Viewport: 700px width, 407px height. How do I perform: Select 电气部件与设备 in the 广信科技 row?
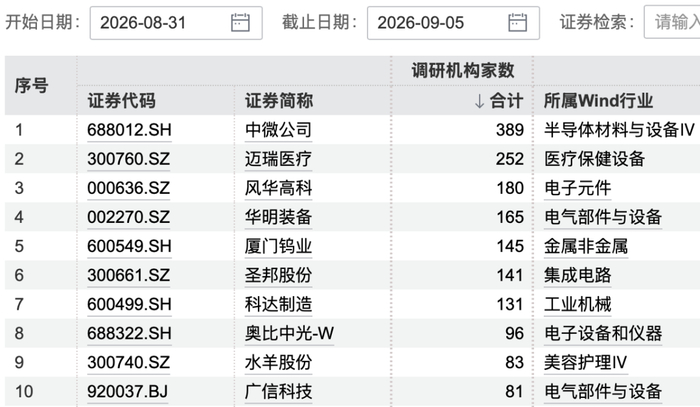pos(603,391)
